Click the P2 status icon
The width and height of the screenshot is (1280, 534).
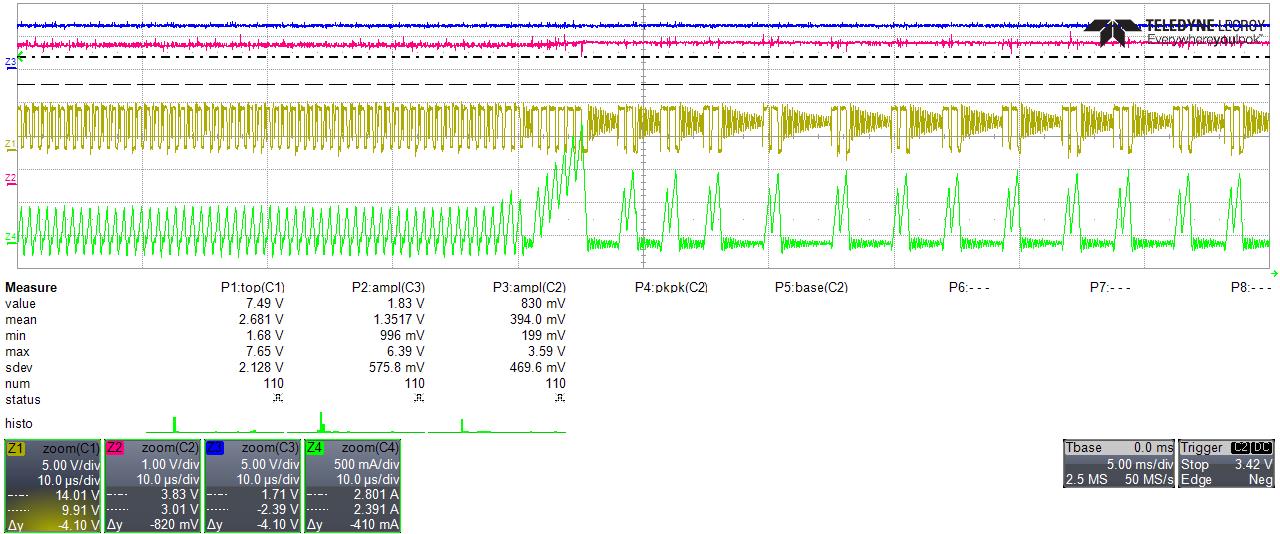click(419, 399)
